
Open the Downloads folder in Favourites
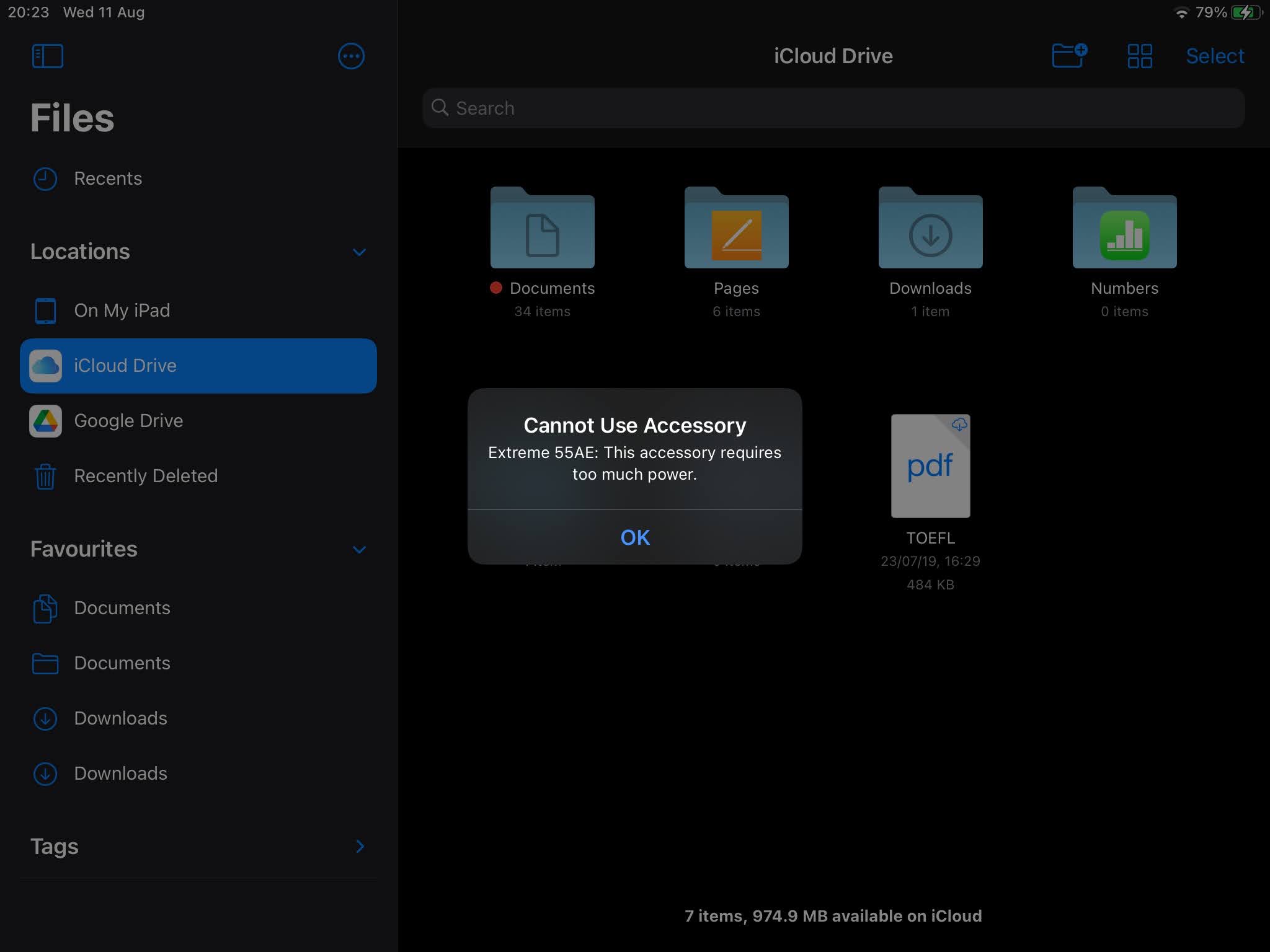point(120,718)
